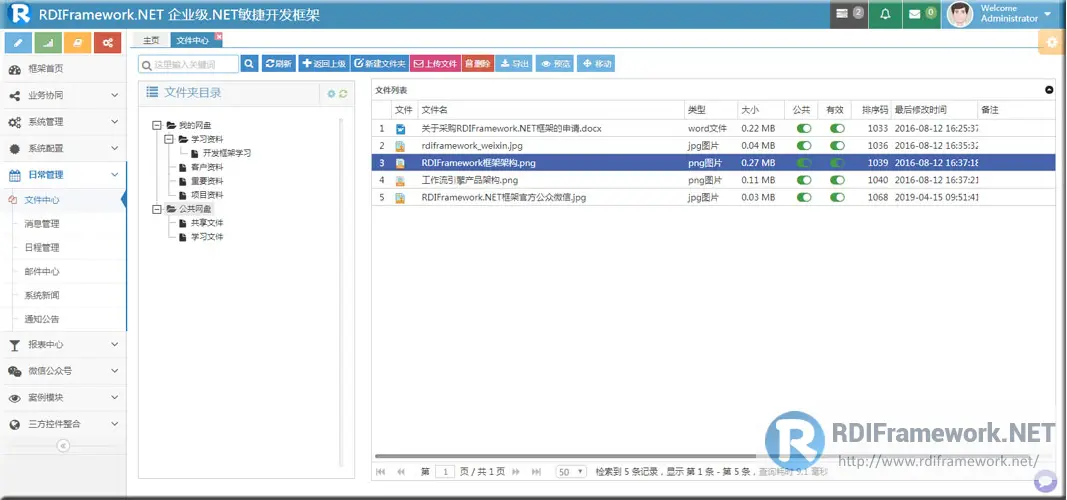Toggle 公共 switch for 官方公众微信.jpg row
This screenshot has height=500, width=1067.
click(x=804, y=198)
